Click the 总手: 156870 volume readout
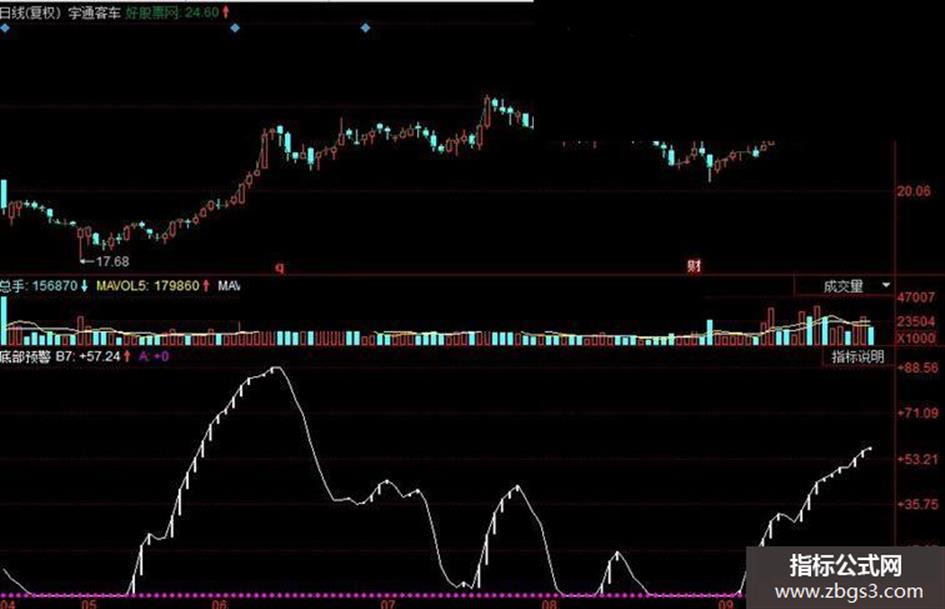The width and height of the screenshot is (945, 609). (x=39, y=286)
